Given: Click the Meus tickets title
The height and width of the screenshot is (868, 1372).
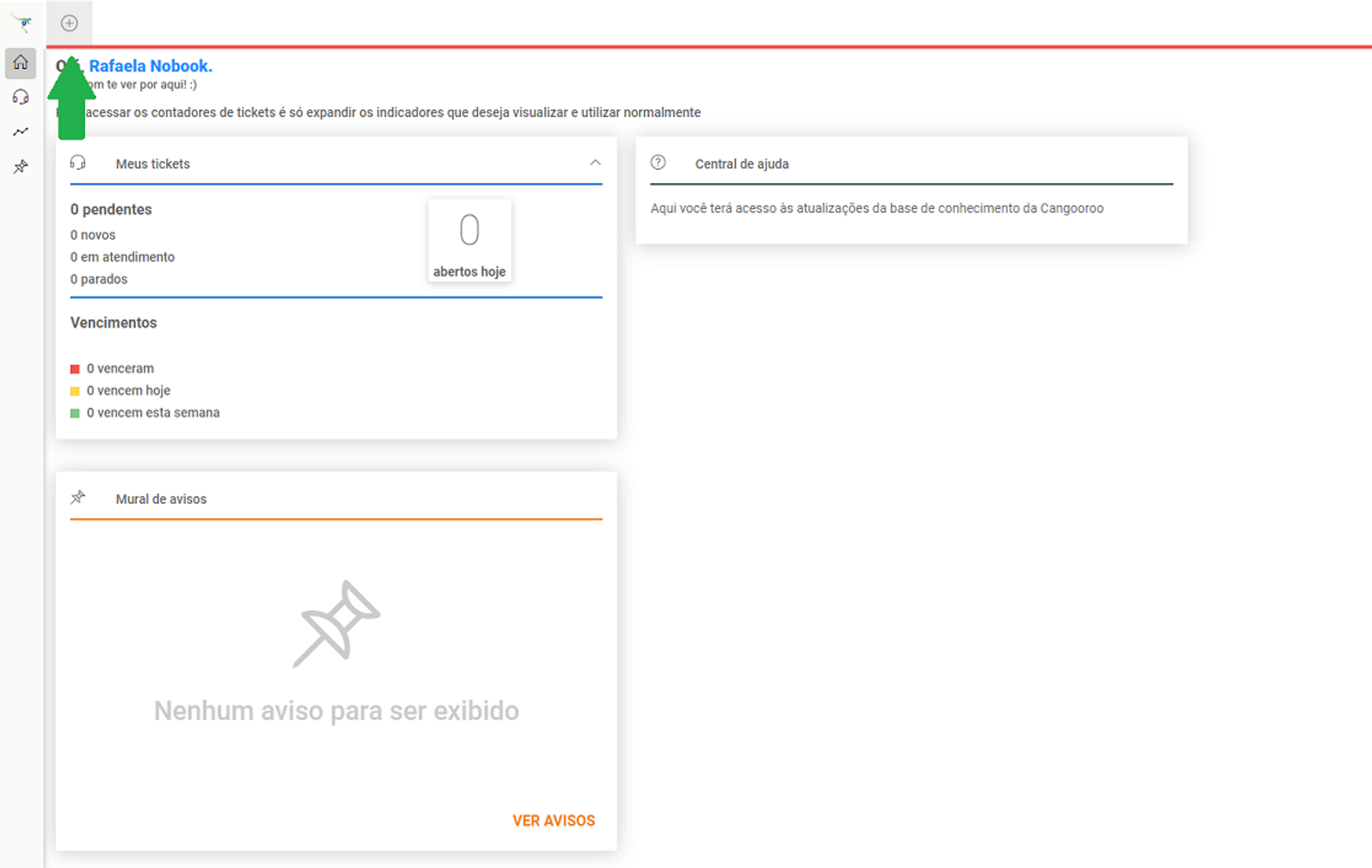Looking at the screenshot, I should 153,164.
